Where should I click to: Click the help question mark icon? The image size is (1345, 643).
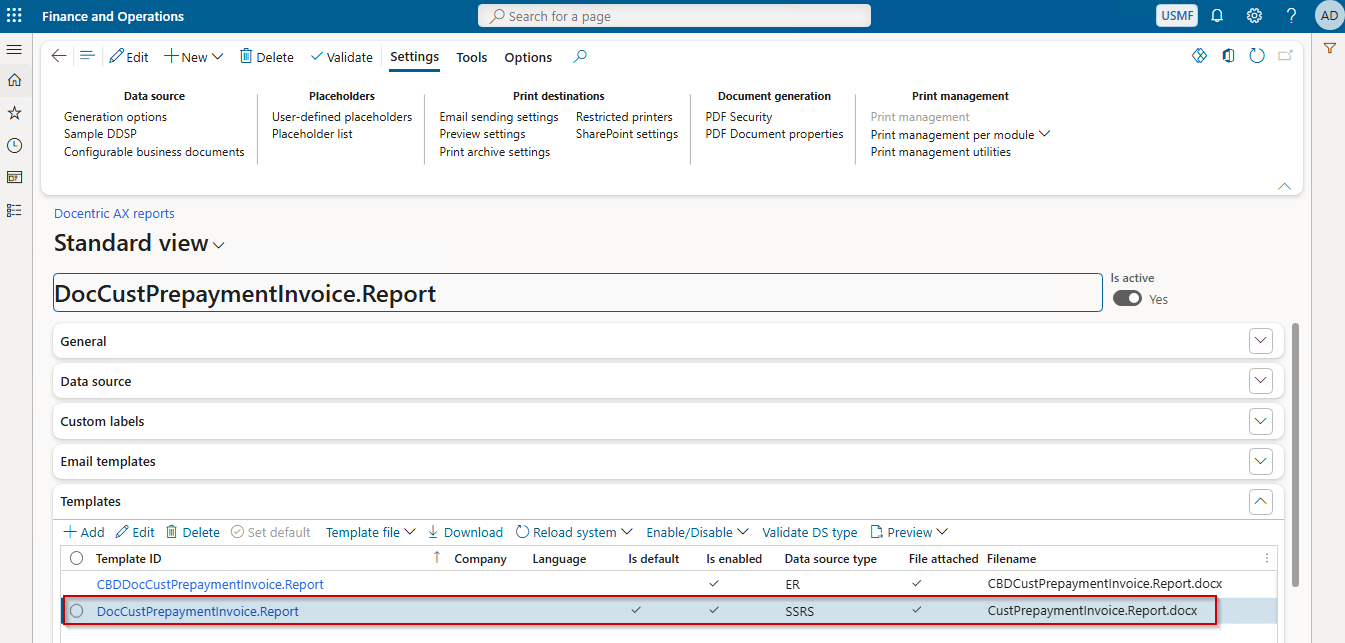point(1292,16)
